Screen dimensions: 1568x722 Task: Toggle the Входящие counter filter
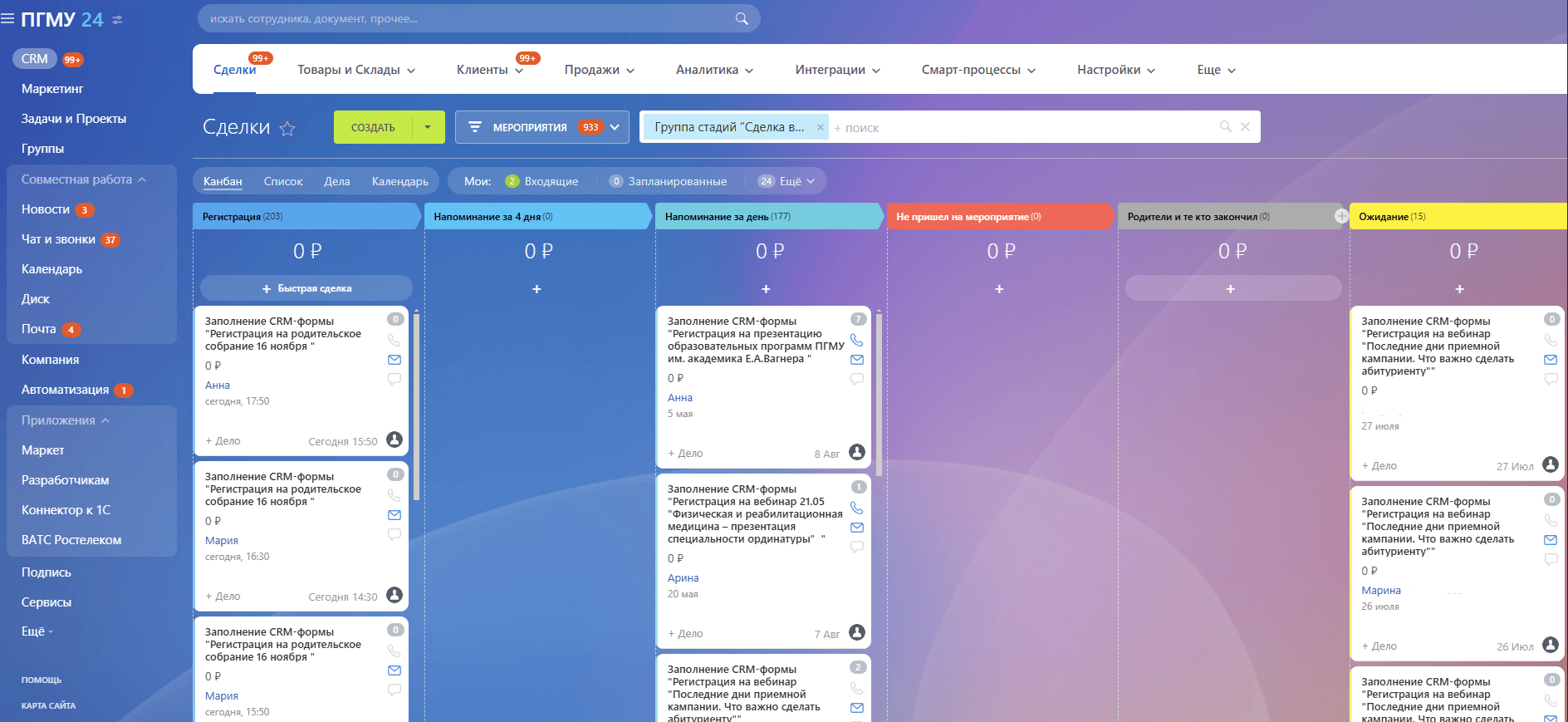click(x=541, y=181)
